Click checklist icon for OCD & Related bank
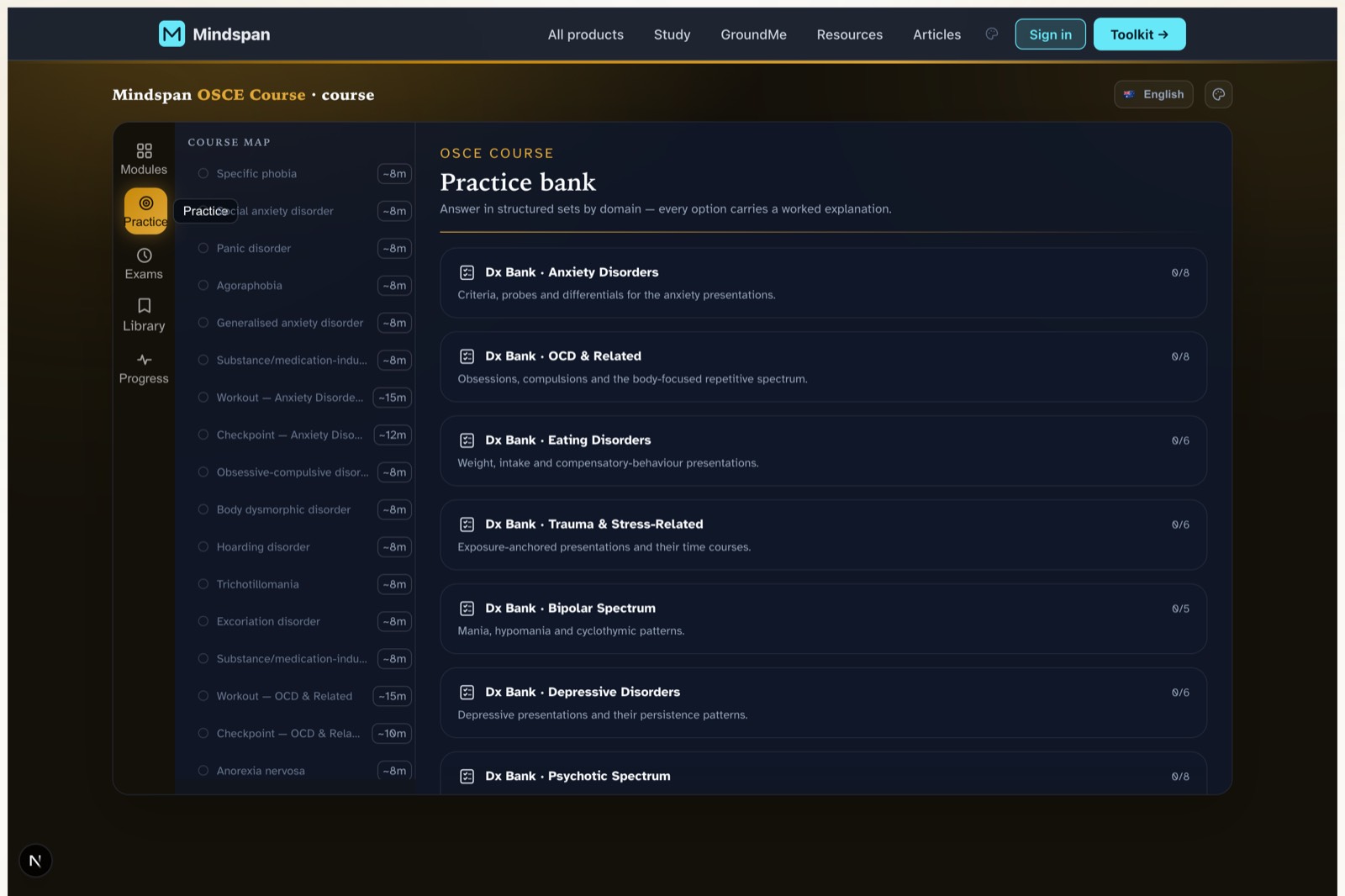Screen dimensions: 1345x896 click(x=467, y=356)
